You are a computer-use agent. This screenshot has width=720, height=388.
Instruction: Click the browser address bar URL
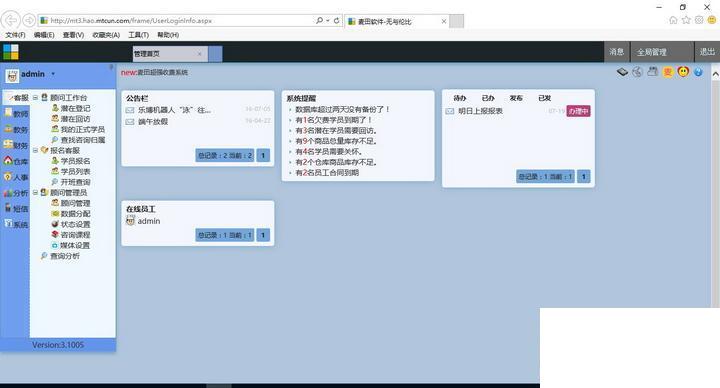click(131, 21)
